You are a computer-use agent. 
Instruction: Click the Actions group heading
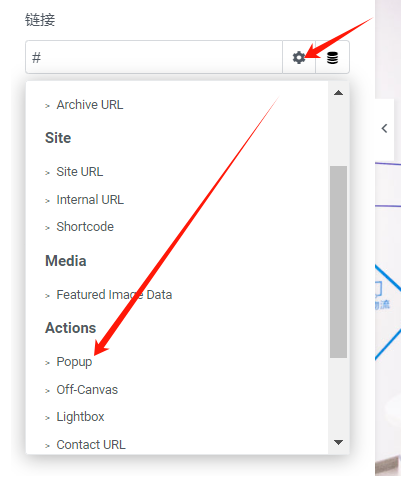(70, 328)
